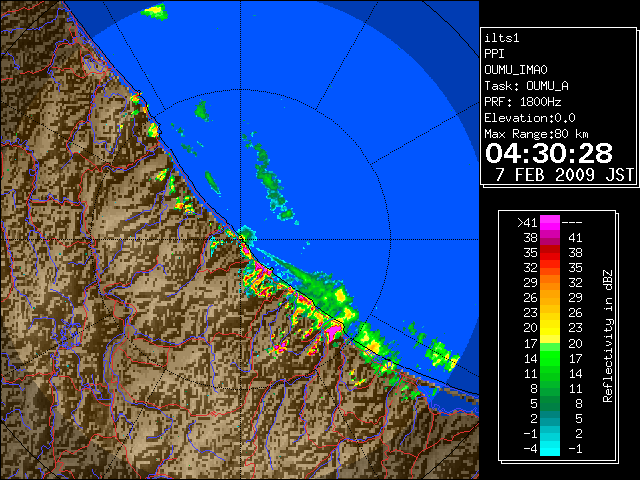Pick the magenta >41 dBZ color band
Viewport: 640px width, 480px height.
pyautogui.click(x=550, y=223)
